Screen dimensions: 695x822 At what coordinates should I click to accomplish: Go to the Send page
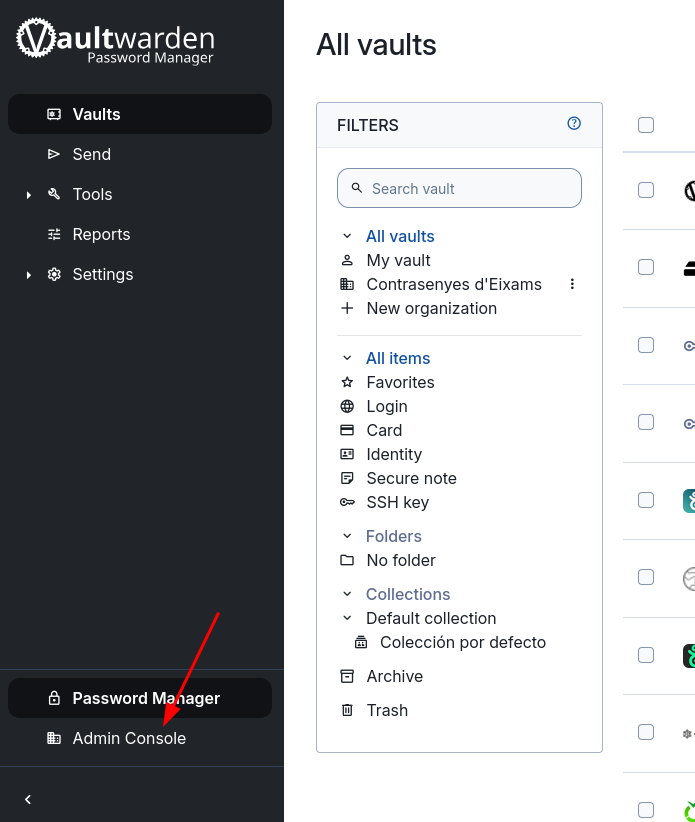tap(140, 154)
